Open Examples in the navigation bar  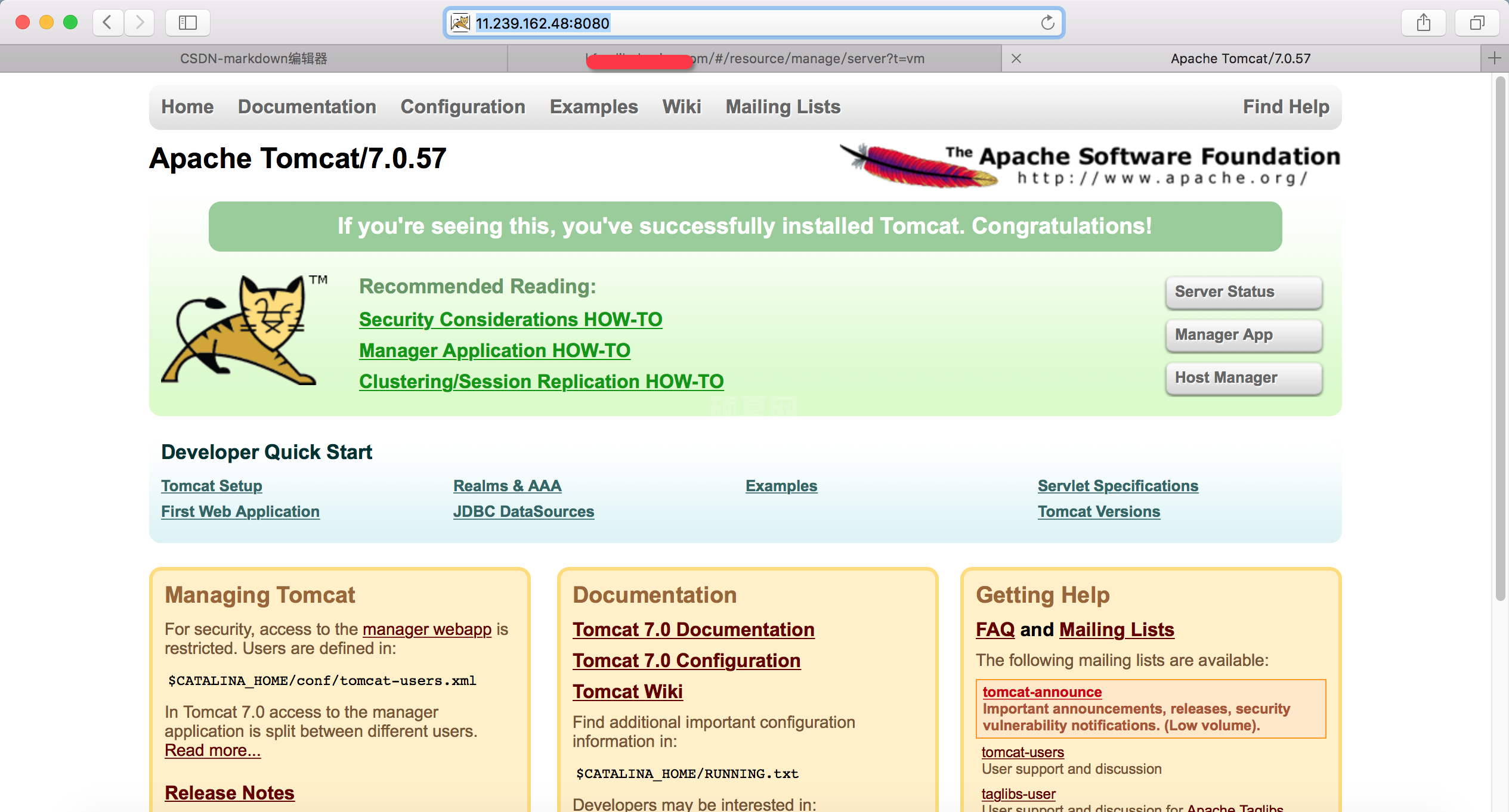(x=593, y=107)
